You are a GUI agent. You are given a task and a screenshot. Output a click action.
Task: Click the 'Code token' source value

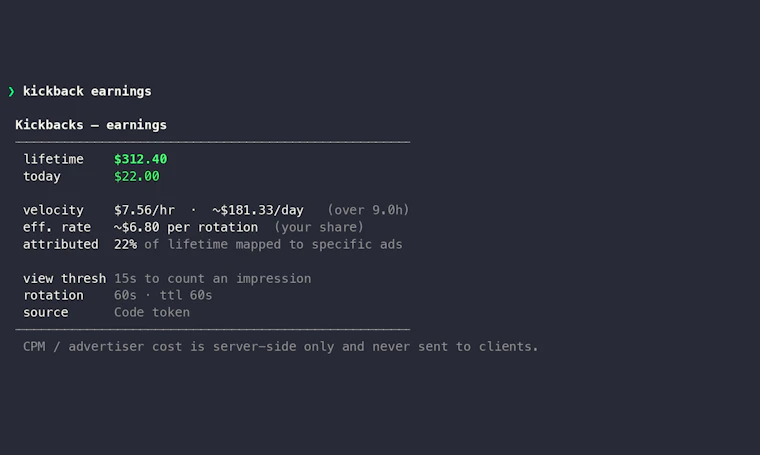tap(152, 312)
